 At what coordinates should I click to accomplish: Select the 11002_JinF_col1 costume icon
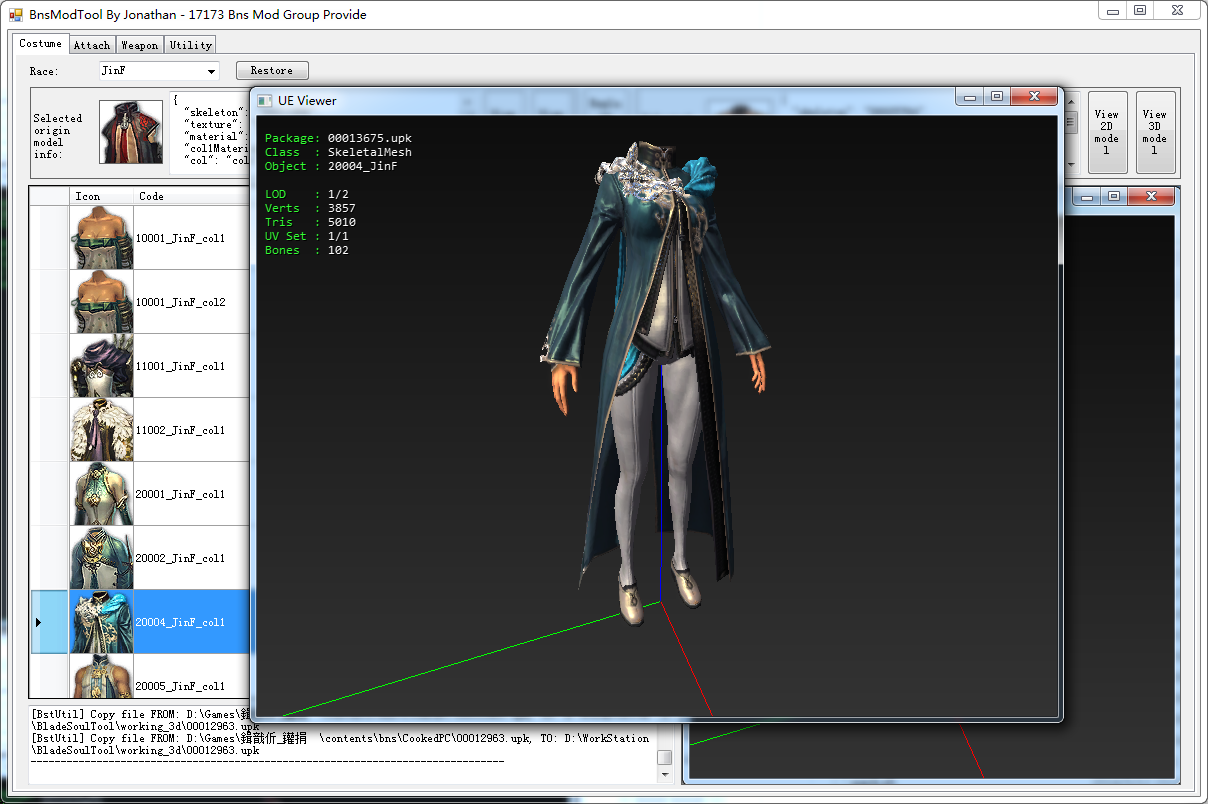tap(102, 430)
